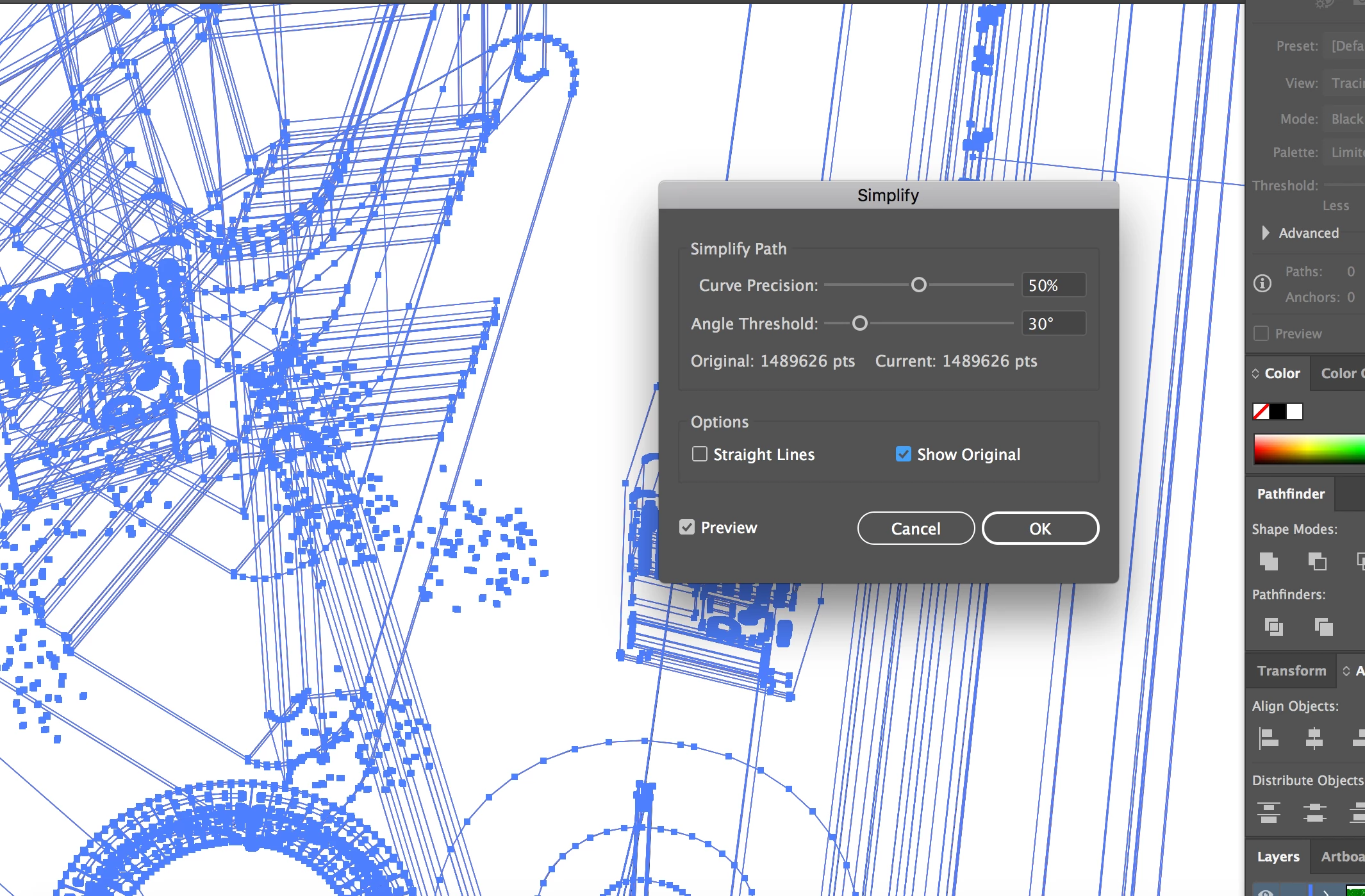The height and width of the screenshot is (896, 1365).
Task: Cancel the Simplify dialog
Action: click(915, 528)
